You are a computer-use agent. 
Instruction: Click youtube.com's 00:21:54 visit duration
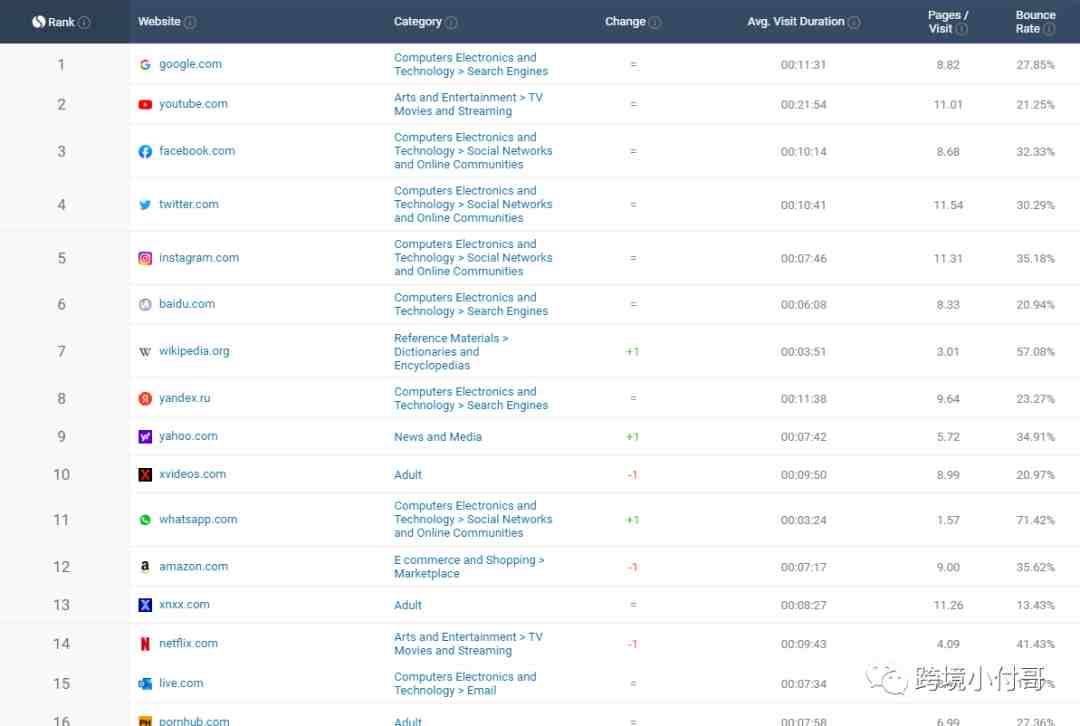coord(804,105)
